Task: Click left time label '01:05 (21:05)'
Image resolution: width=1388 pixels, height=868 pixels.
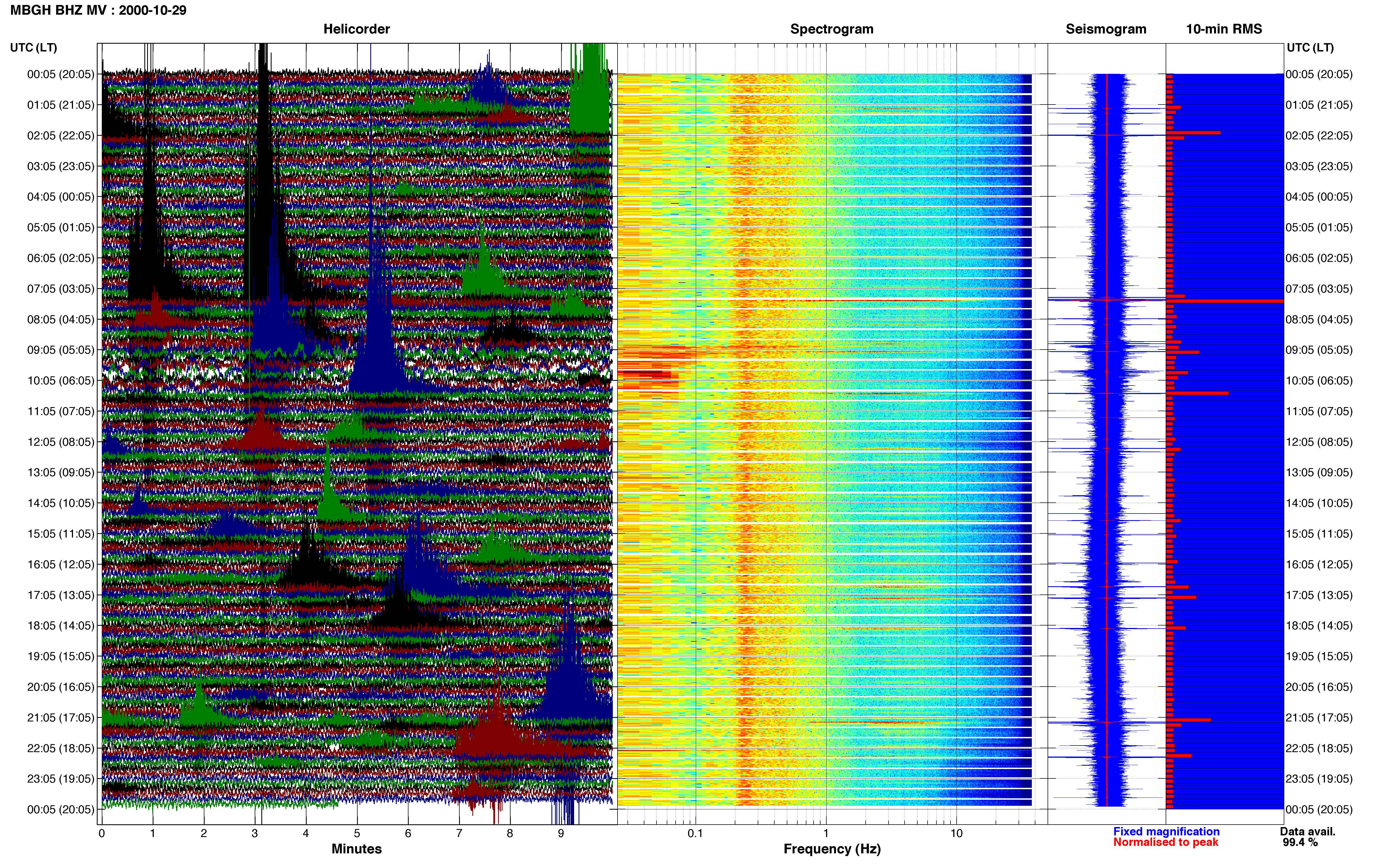Action: (x=61, y=105)
